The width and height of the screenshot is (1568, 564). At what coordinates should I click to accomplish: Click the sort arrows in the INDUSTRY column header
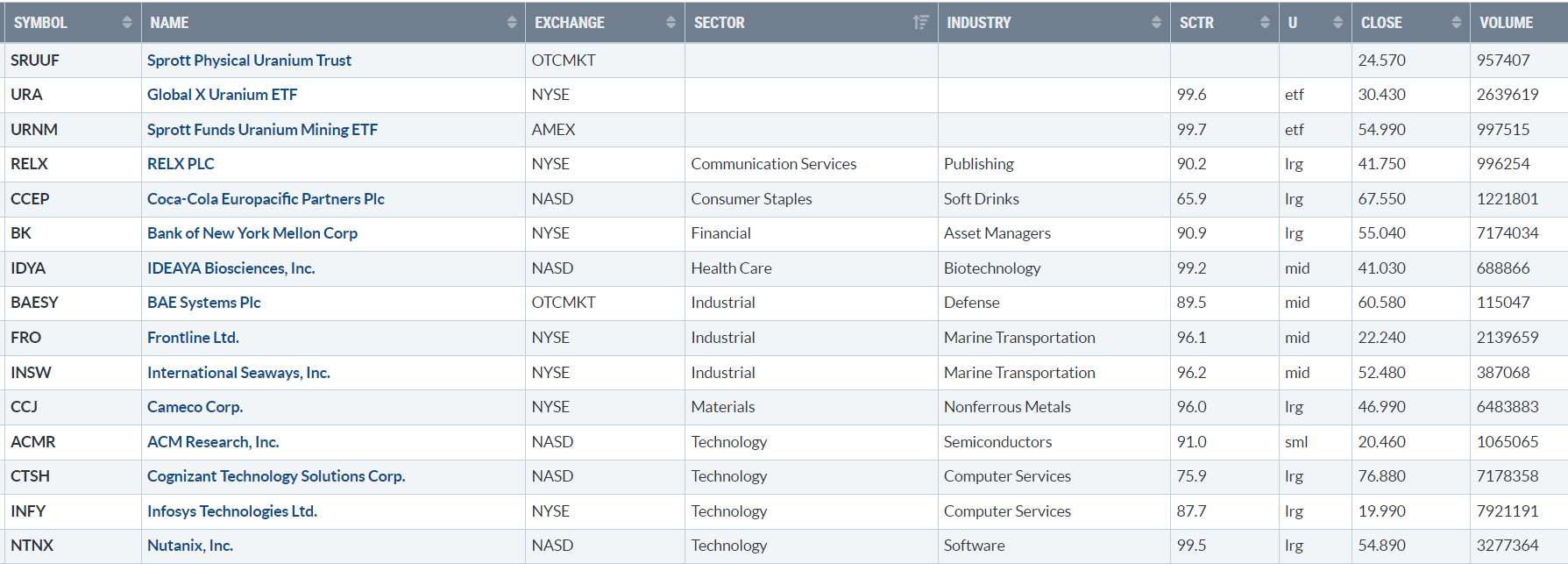[1156, 23]
